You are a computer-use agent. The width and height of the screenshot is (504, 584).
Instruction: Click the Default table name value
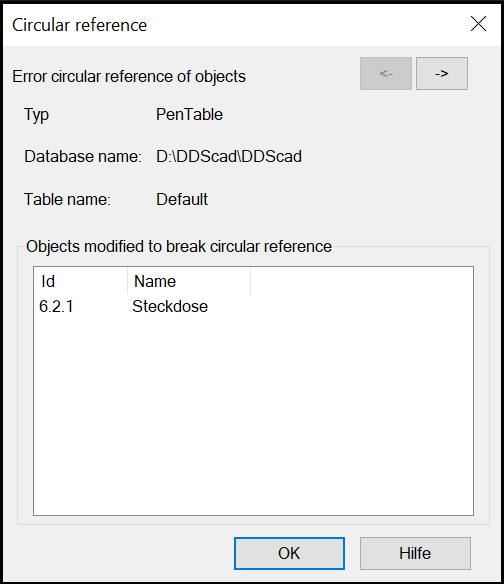(x=182, y=199)
